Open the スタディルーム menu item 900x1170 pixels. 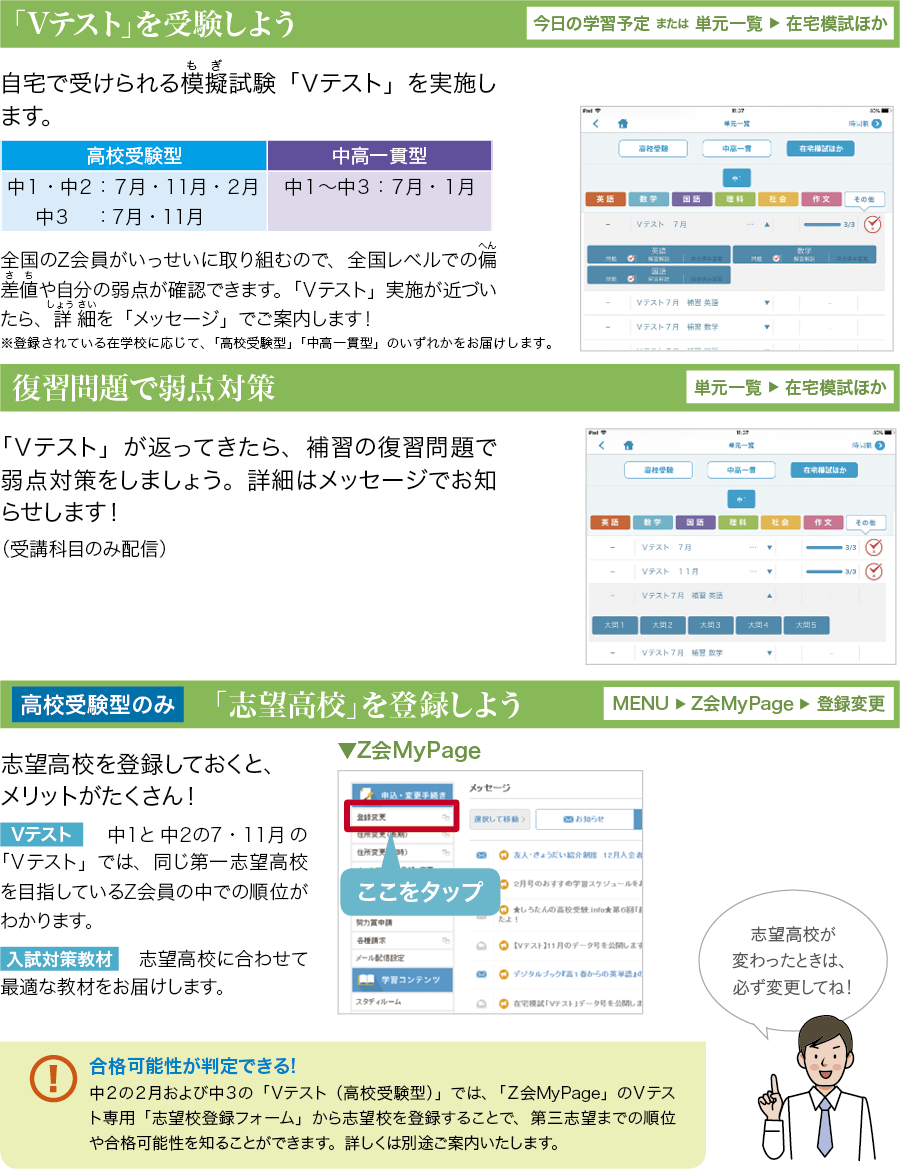point(402,1001)
